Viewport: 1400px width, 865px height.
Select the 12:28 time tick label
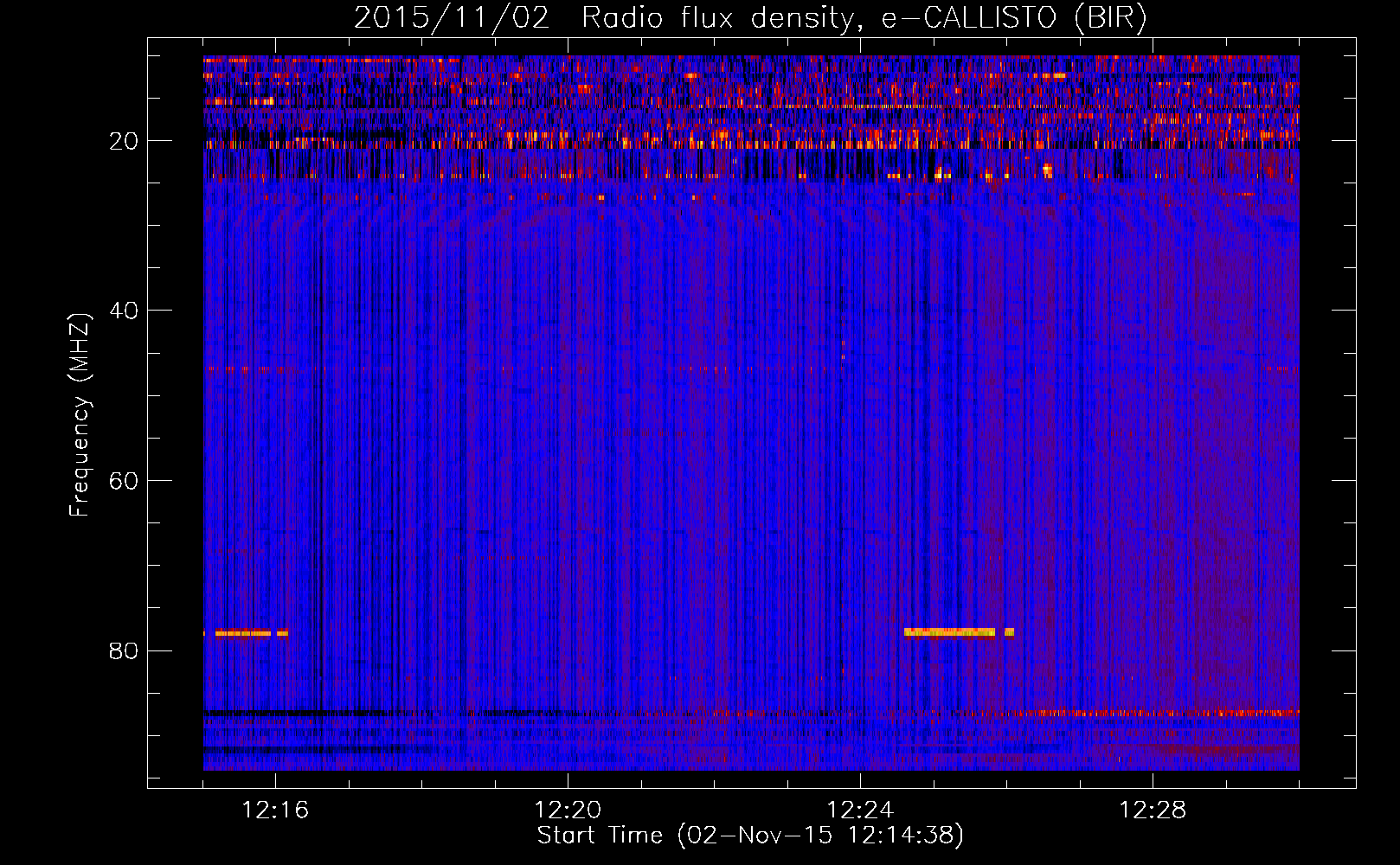[1153, 811]
